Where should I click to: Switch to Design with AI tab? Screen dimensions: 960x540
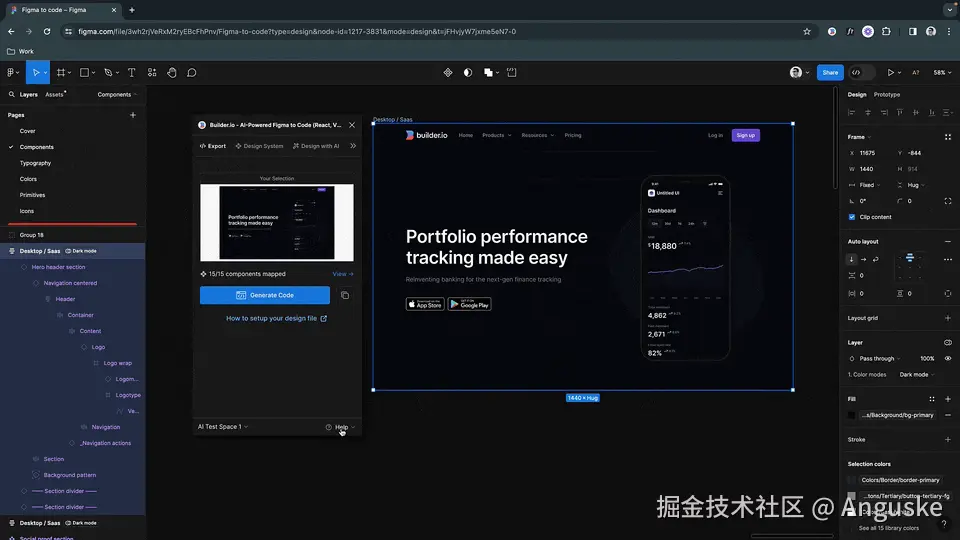(316, 146)
